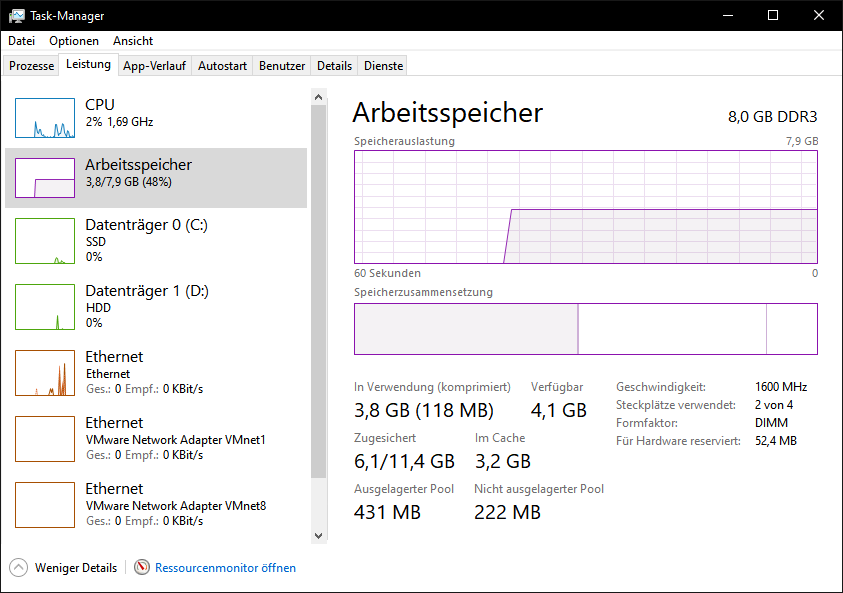Click the Ressourcenmonitor icon

coord(142,568)
